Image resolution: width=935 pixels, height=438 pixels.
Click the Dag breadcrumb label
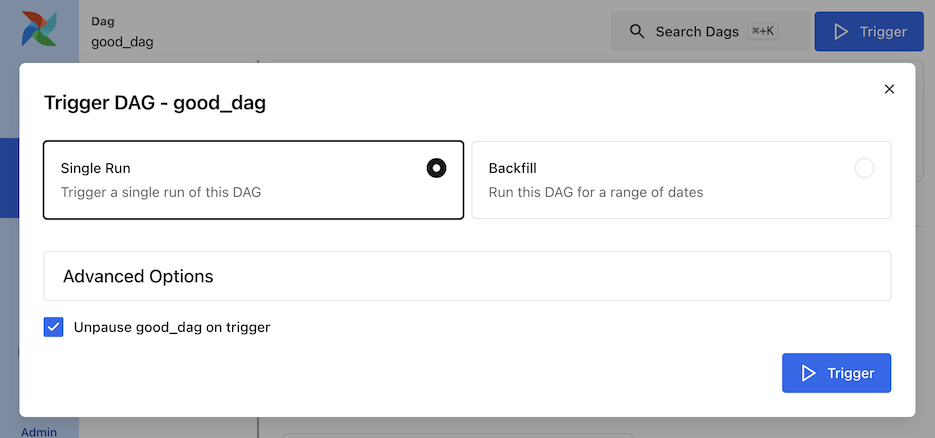tap(102, 21)
